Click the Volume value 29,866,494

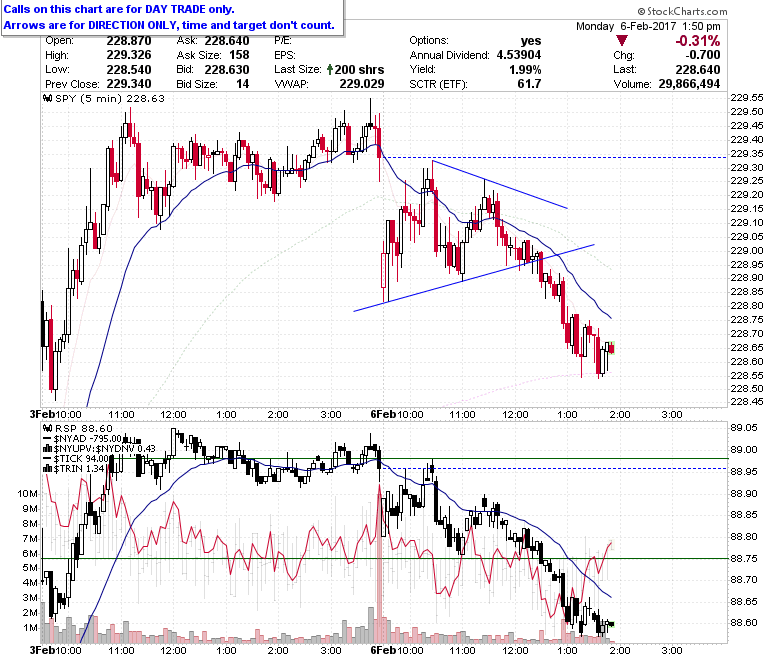click(x=689, y=84)
